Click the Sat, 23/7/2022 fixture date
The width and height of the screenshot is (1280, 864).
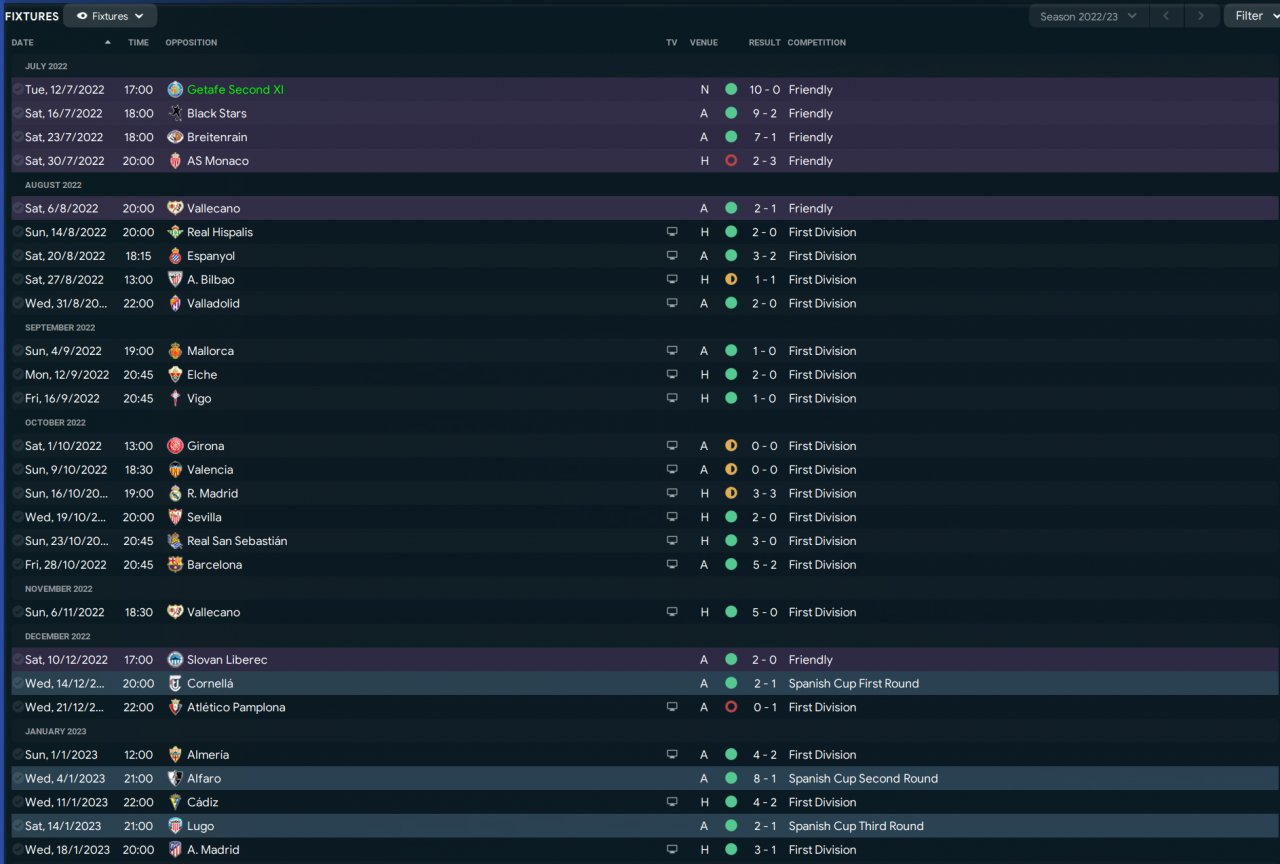[64, 137]
